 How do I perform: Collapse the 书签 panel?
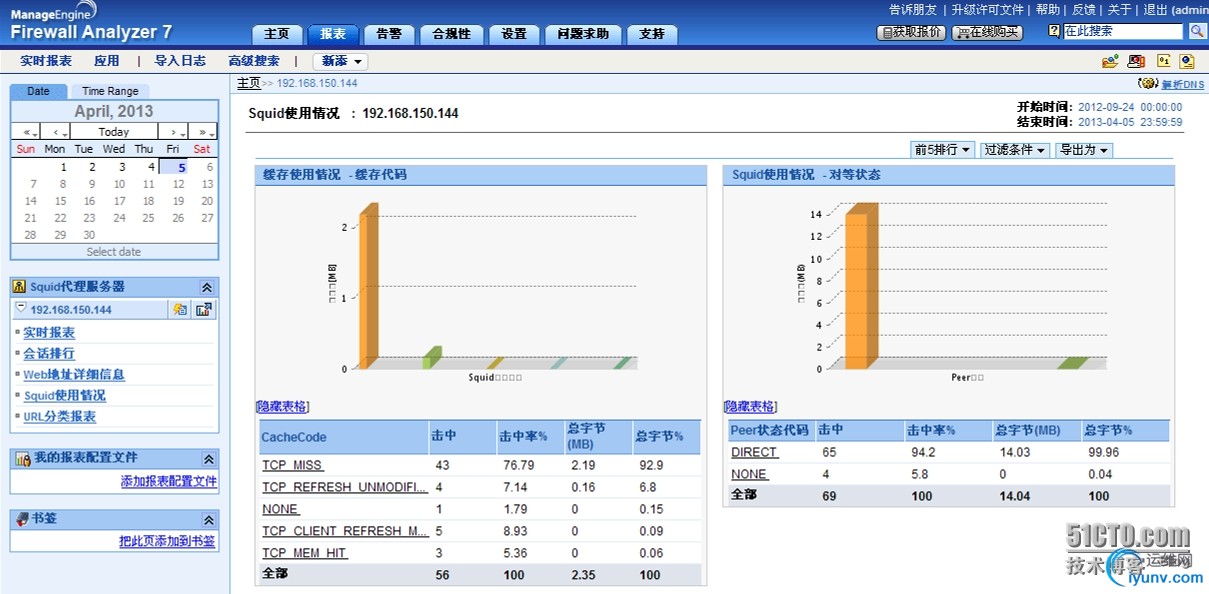(208, 520)
